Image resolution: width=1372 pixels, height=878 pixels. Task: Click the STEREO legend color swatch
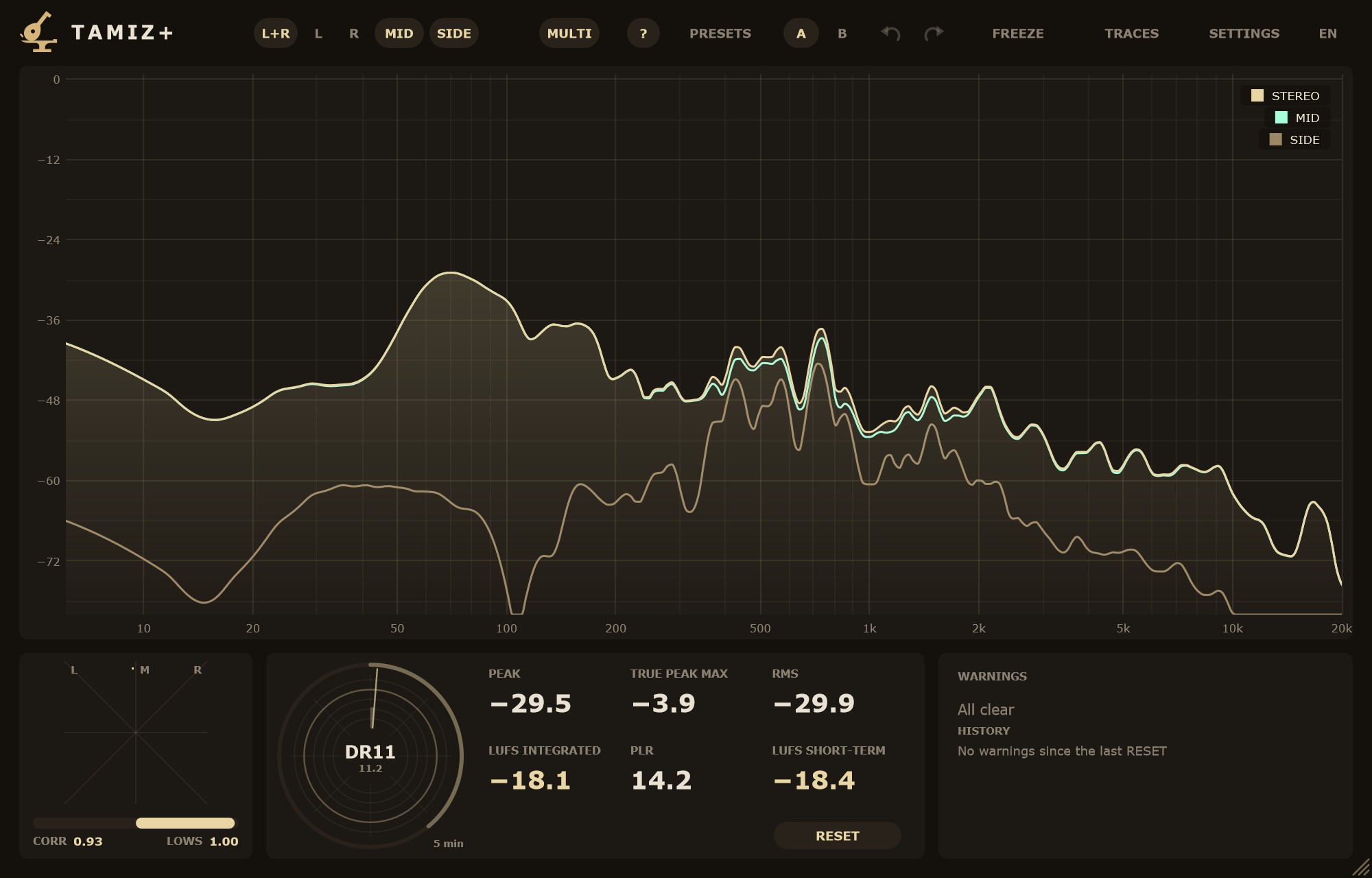click(x=1257, y=95)
